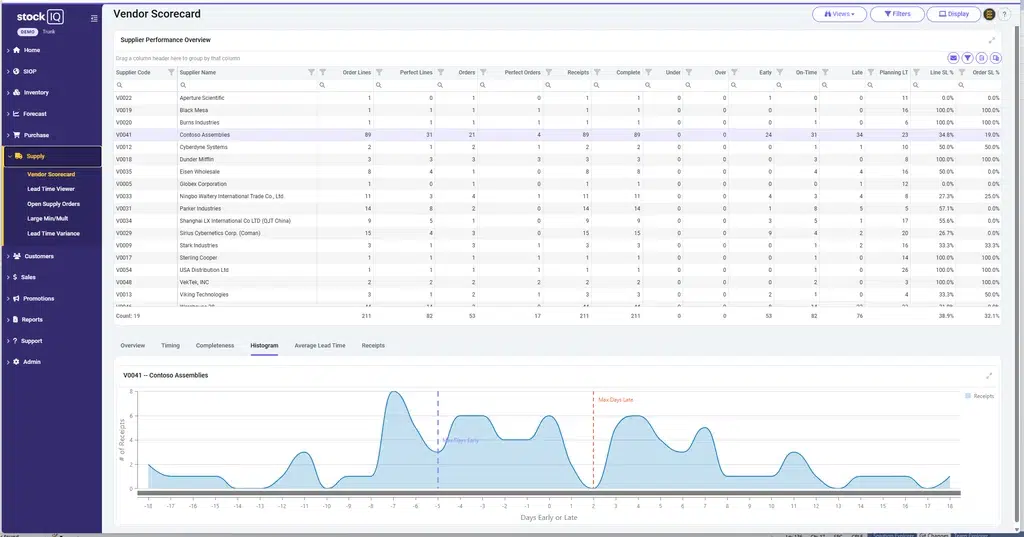Select the Contoso Assemblies row
This screenshot has height=537, width=1024.
point(557,135)
